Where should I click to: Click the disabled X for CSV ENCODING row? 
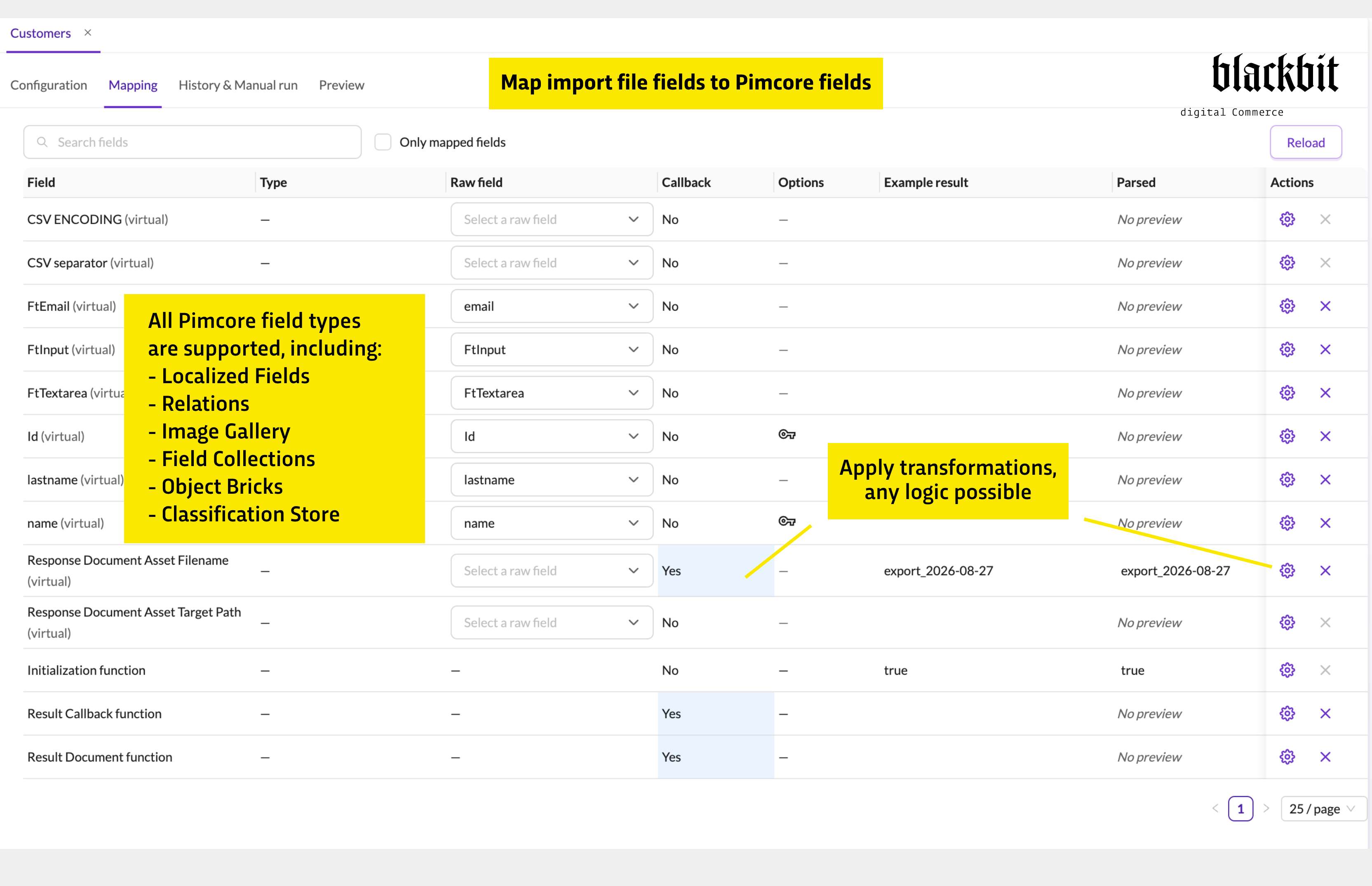pos(1325,219)
